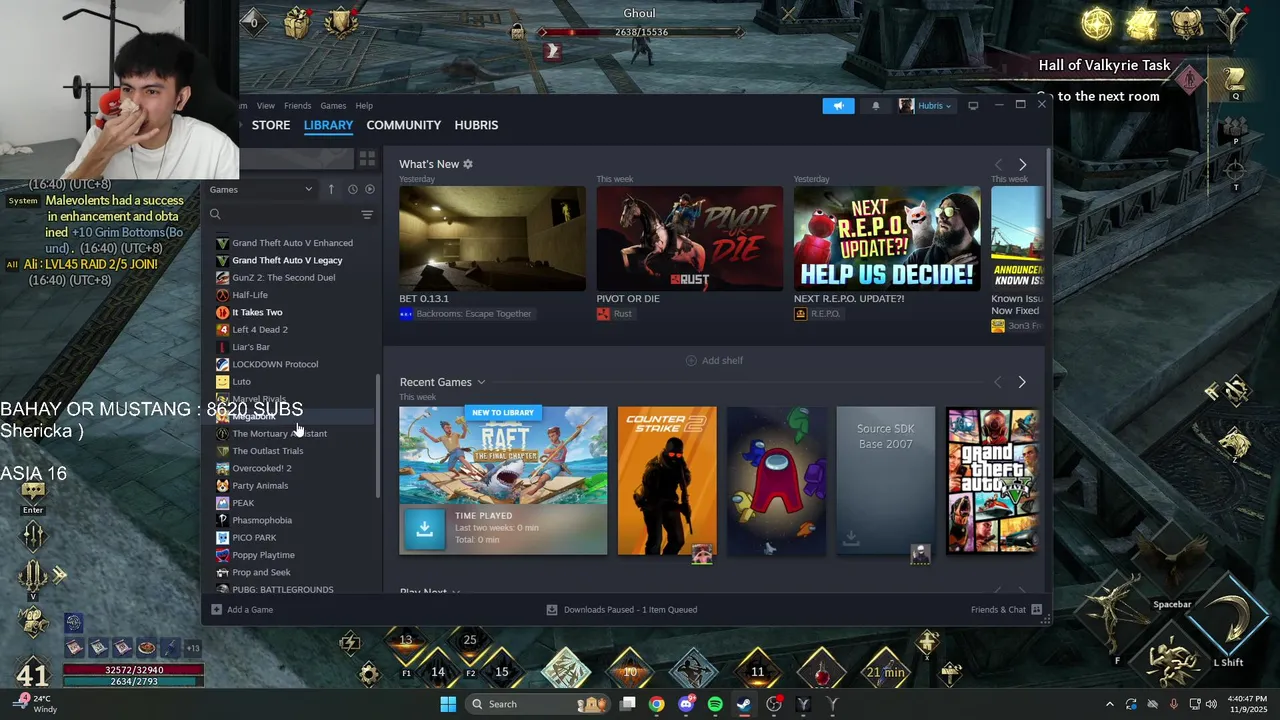The width and height of the screenshot is (1280, 720).
Task: Click Add shelf button
Action: tap(714, 360)
